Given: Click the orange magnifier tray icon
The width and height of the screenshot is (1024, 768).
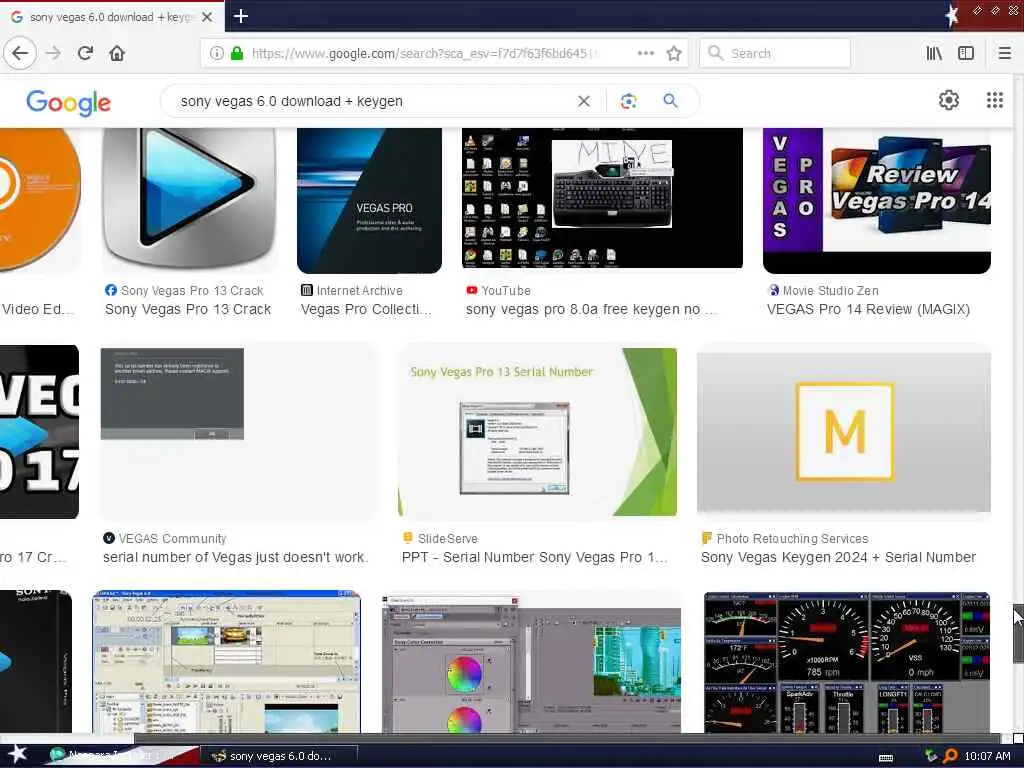Looking at the screenshot, I should tap(950, 756).
